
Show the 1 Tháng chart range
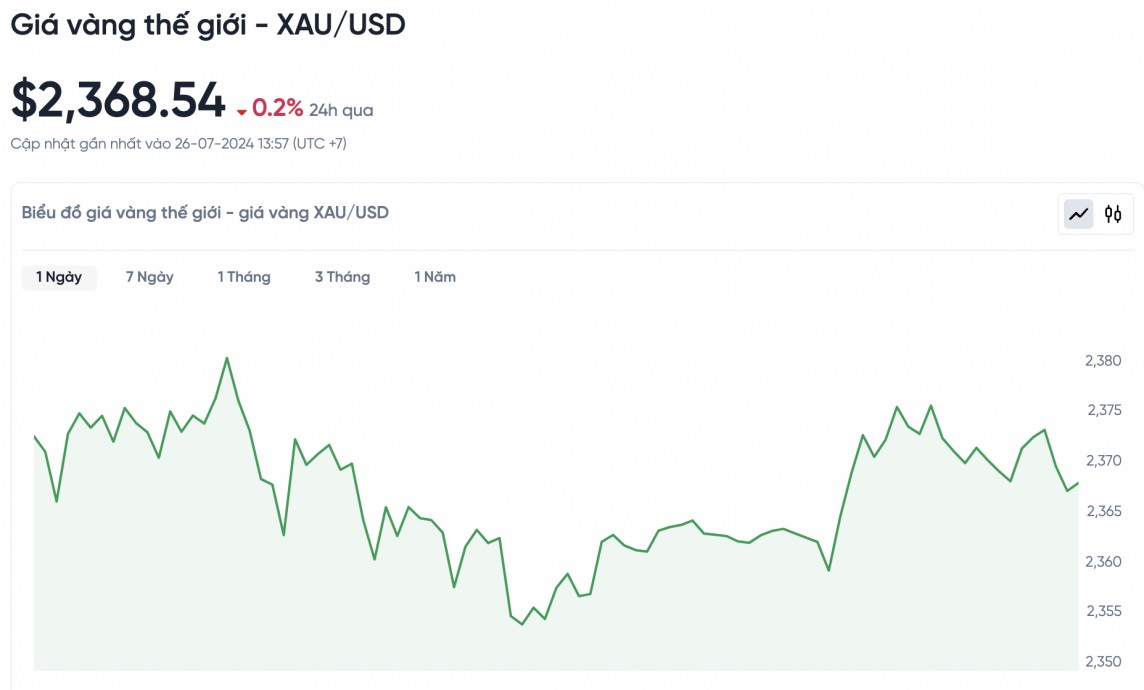tap(244, 277)
